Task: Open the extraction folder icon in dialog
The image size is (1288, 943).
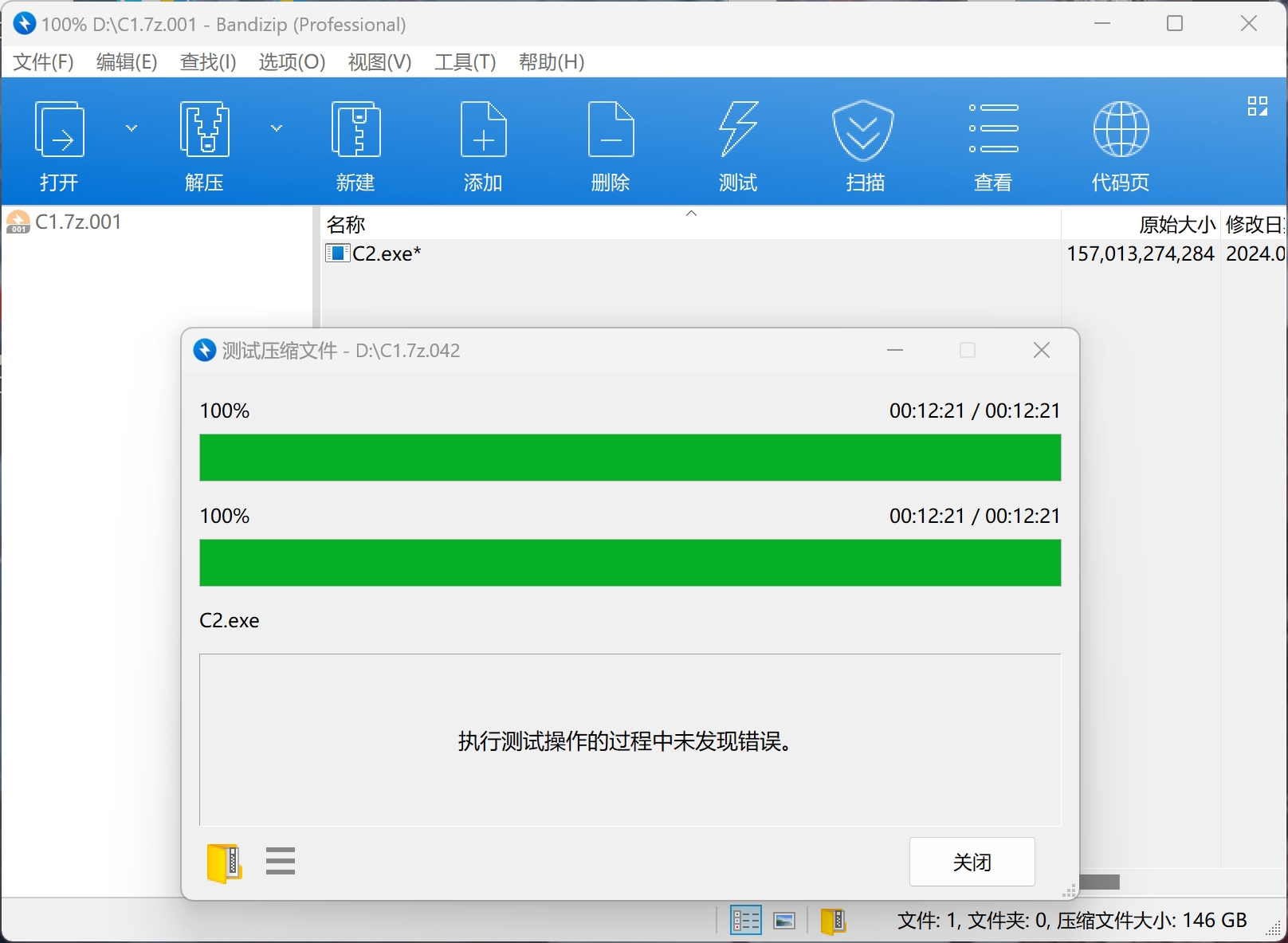Action: click(223, 862)
